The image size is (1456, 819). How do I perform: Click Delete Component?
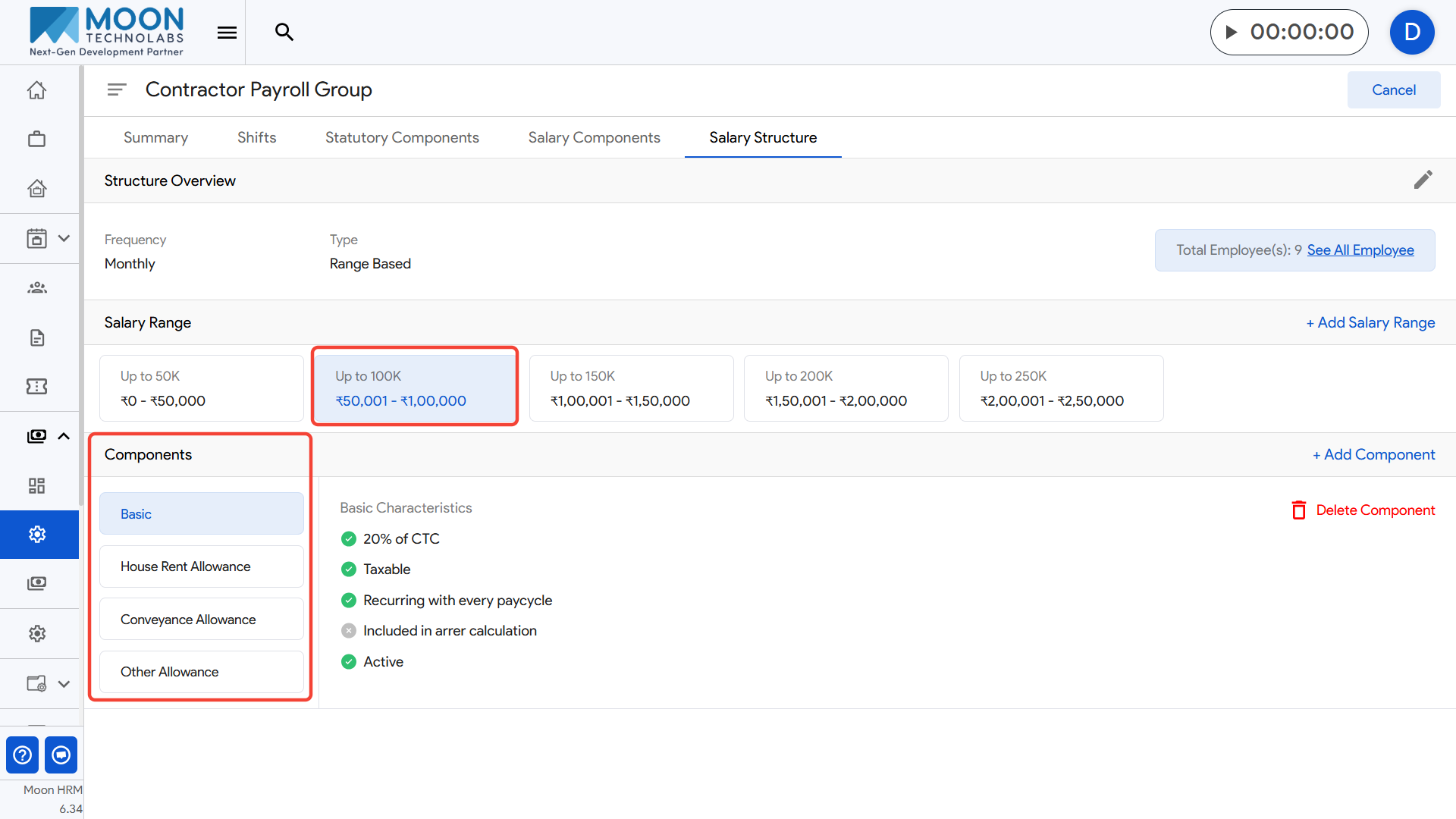click(x=1363, y=510)
